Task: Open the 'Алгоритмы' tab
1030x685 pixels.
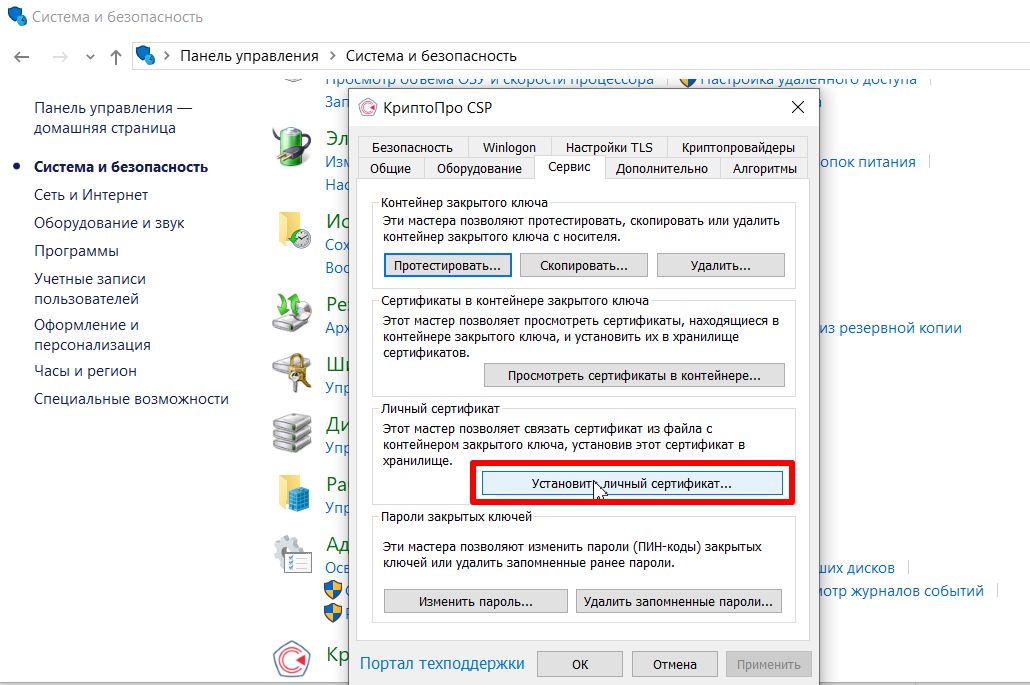Action: point(764,169)
